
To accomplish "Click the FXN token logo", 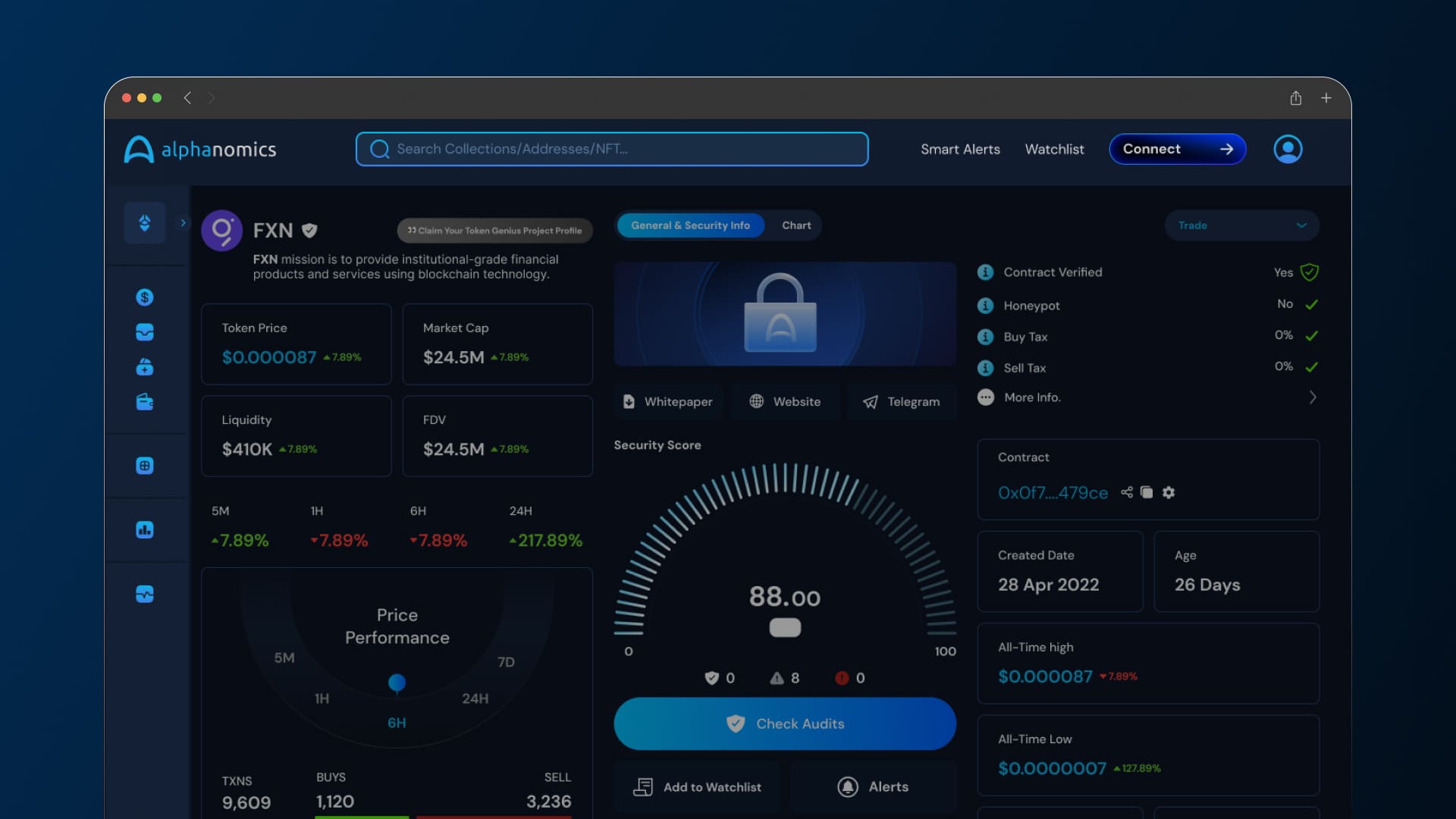I will (x=221, y=231).
